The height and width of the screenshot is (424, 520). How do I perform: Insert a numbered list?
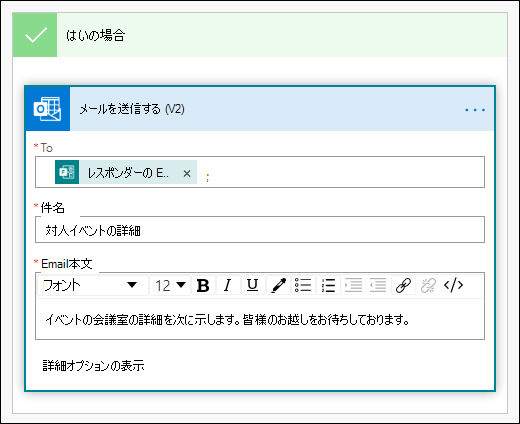(x=328, y=286)
